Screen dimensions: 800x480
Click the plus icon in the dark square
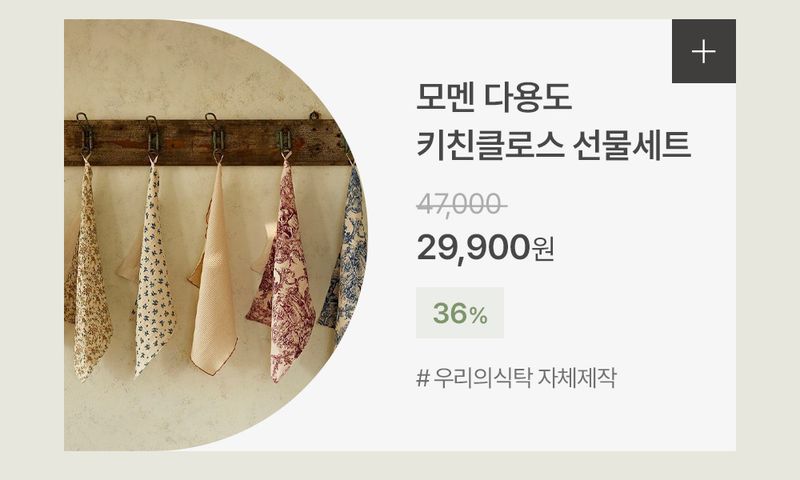704,52
